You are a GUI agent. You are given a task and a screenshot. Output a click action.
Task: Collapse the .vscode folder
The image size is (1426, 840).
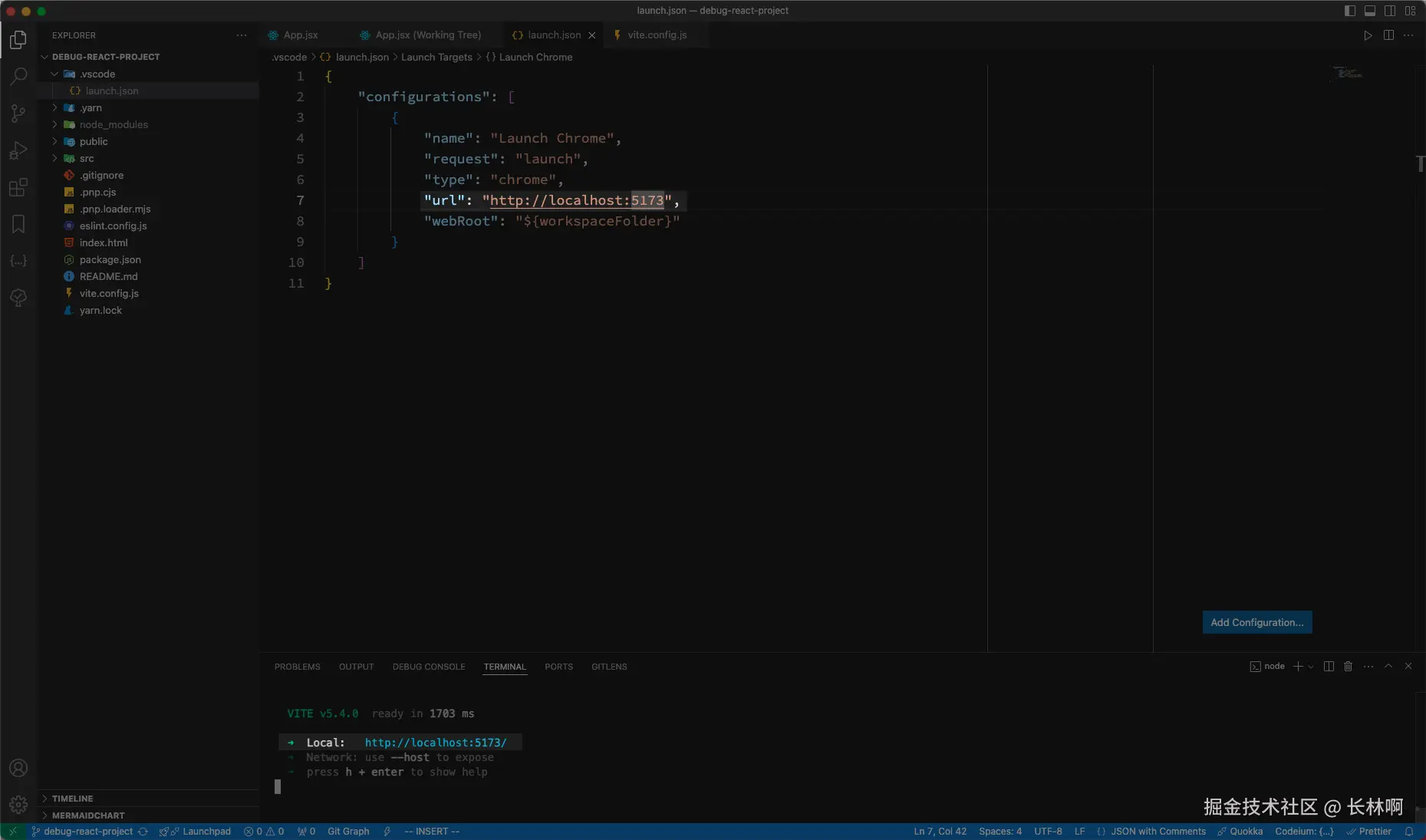97,74
